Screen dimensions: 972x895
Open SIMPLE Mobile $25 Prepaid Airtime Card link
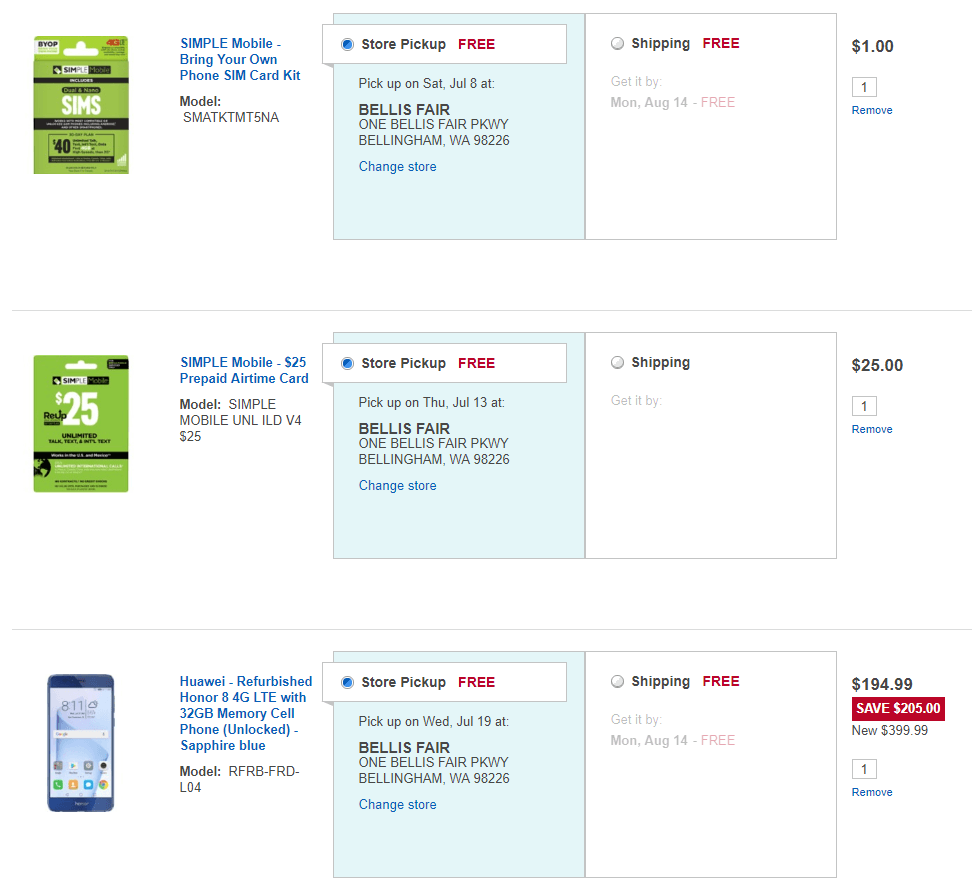click(244, 370)
